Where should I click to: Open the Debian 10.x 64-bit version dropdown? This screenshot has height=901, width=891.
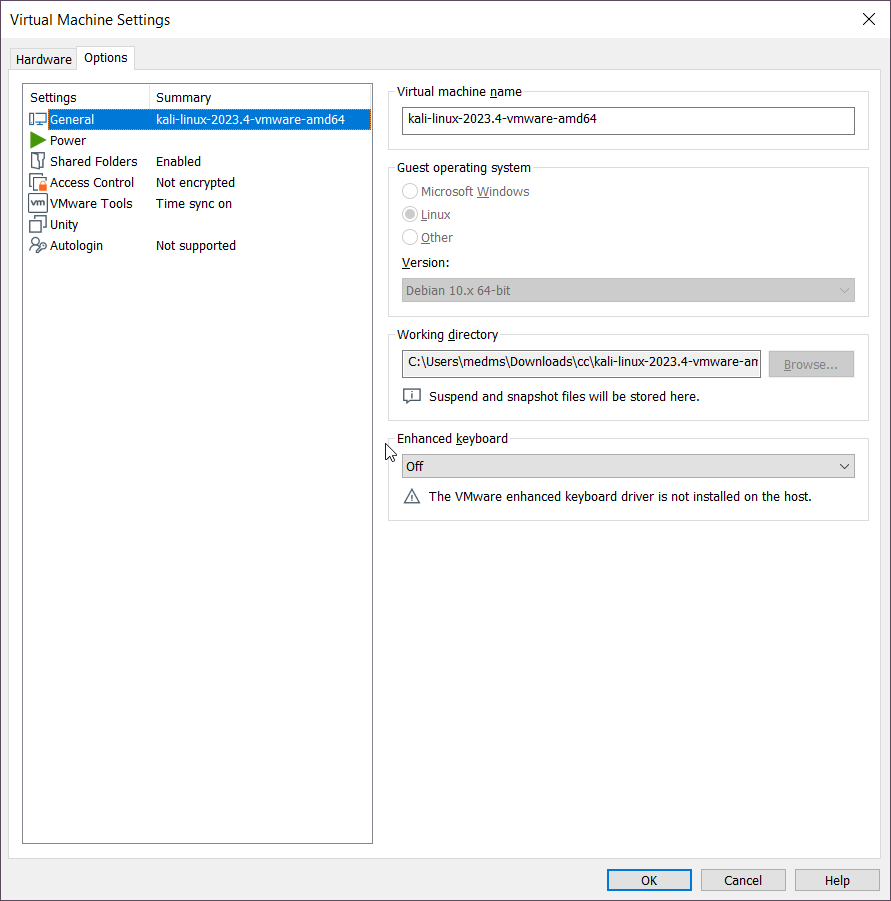tap(628, 290)
